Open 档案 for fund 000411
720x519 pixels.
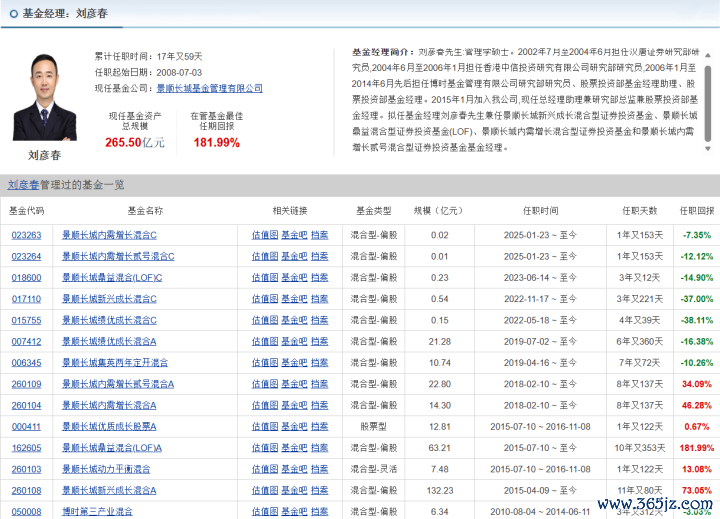click(x=320, y=427)
